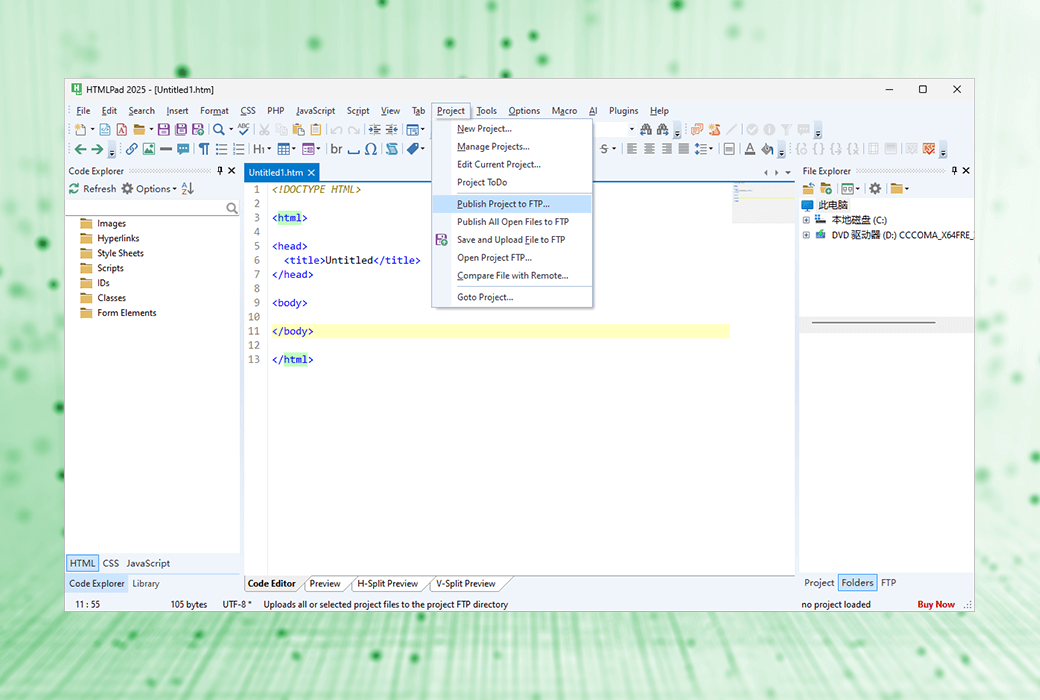Image resolution: width=1040 pixels, height=700 pixels.
Task: Choose Compare File with Remote...
Action: 511,275
